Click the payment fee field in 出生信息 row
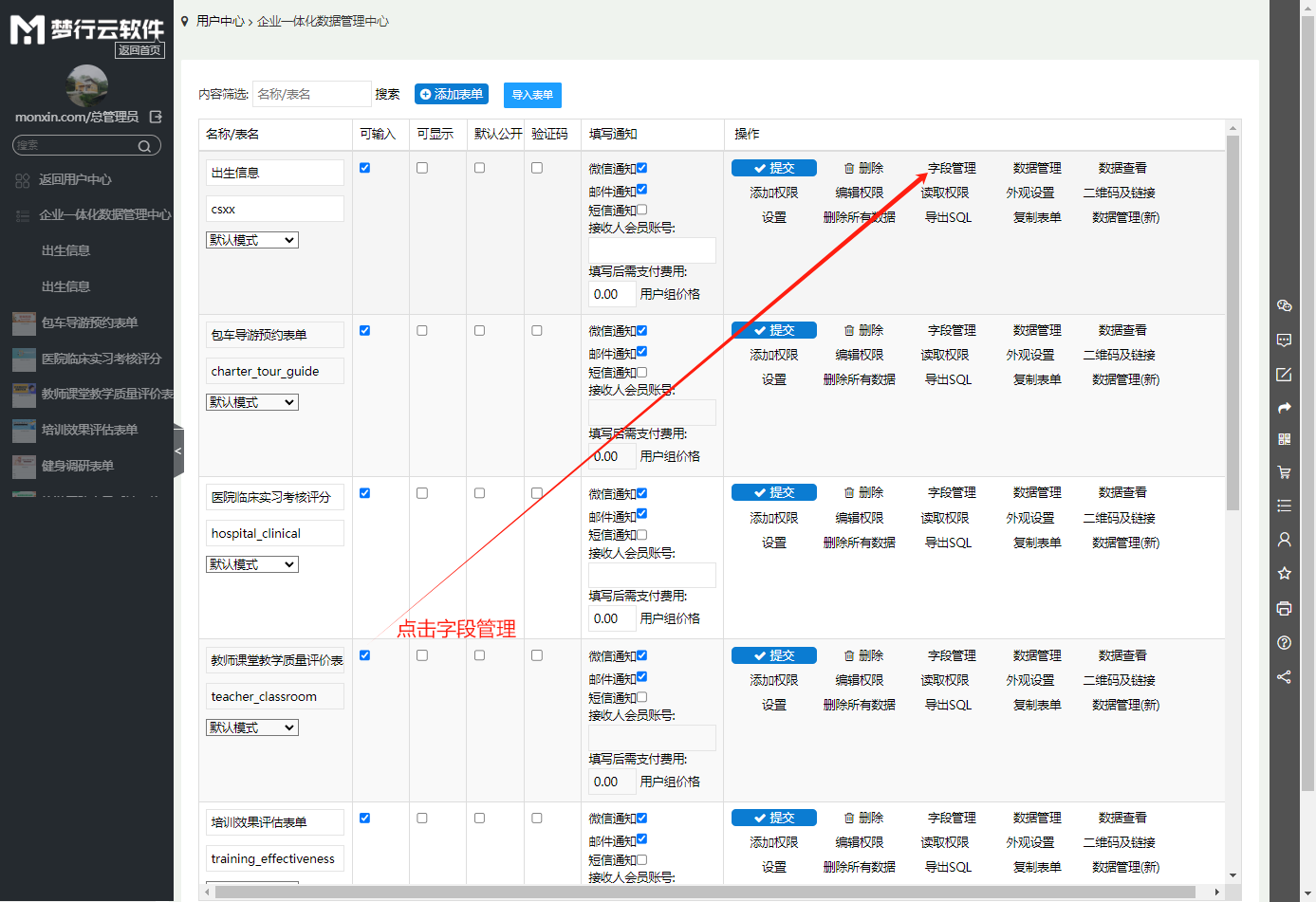1316x902 pixels. coord(612,294)
